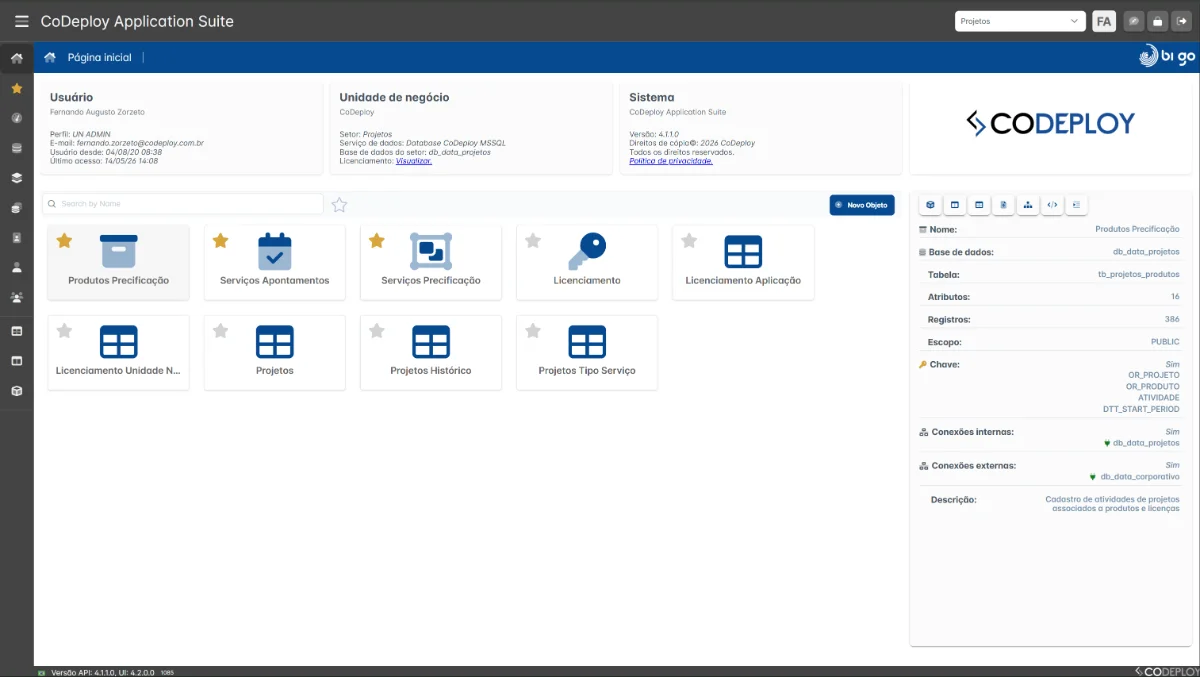1200x677 pixels.
Task: Open the Projetos Histórico card
Action: [x=431, y=353]
